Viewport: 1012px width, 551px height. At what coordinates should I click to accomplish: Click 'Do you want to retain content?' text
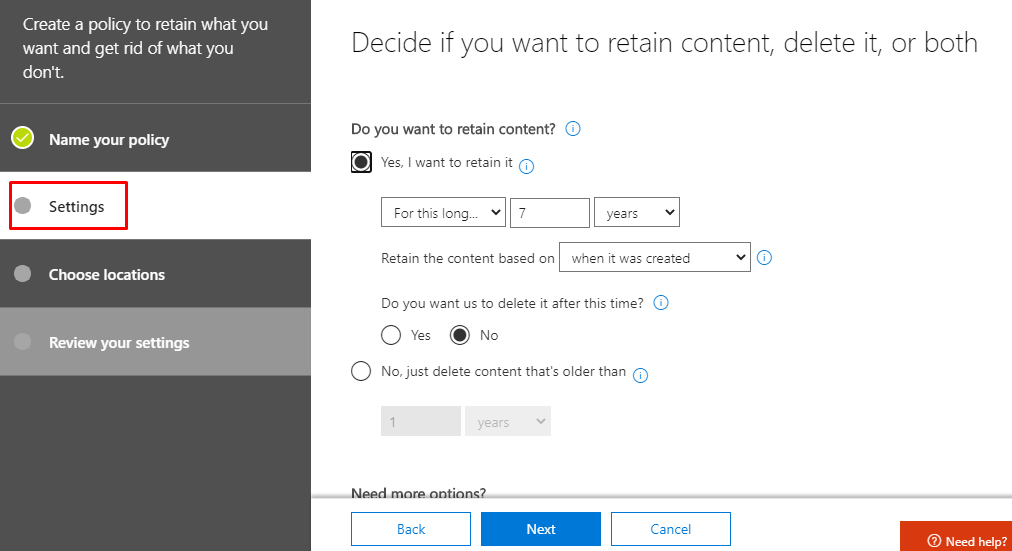tap(453, 129)
